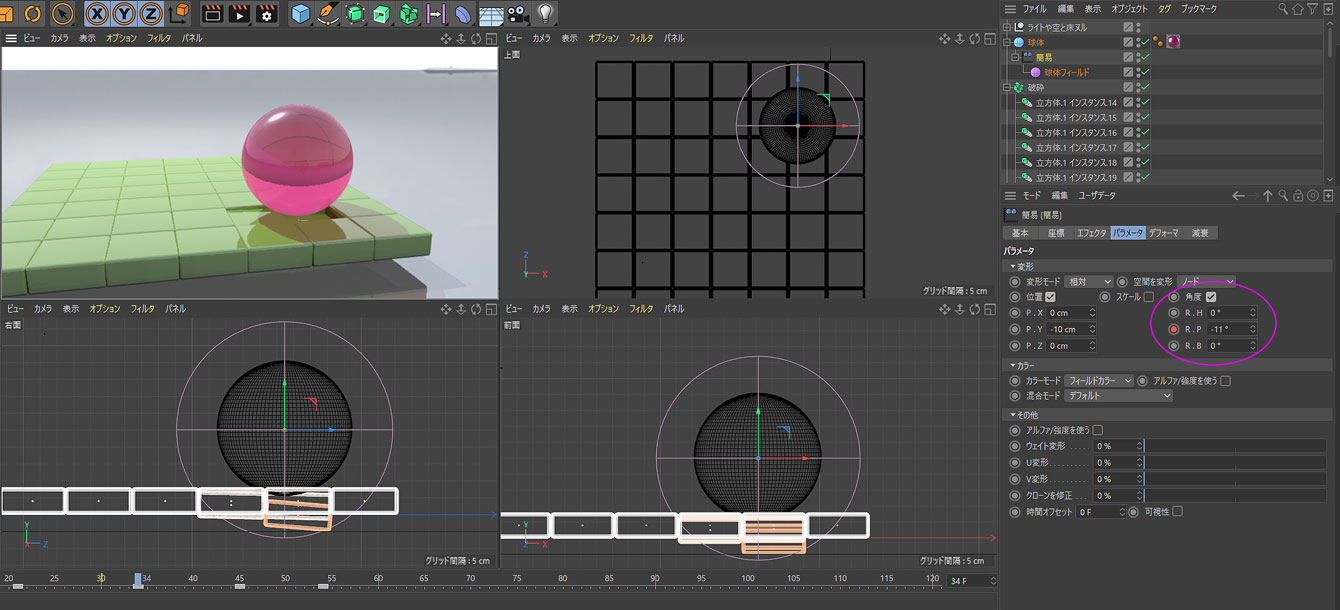Click the camera object icon

click(x=517, y=13)
